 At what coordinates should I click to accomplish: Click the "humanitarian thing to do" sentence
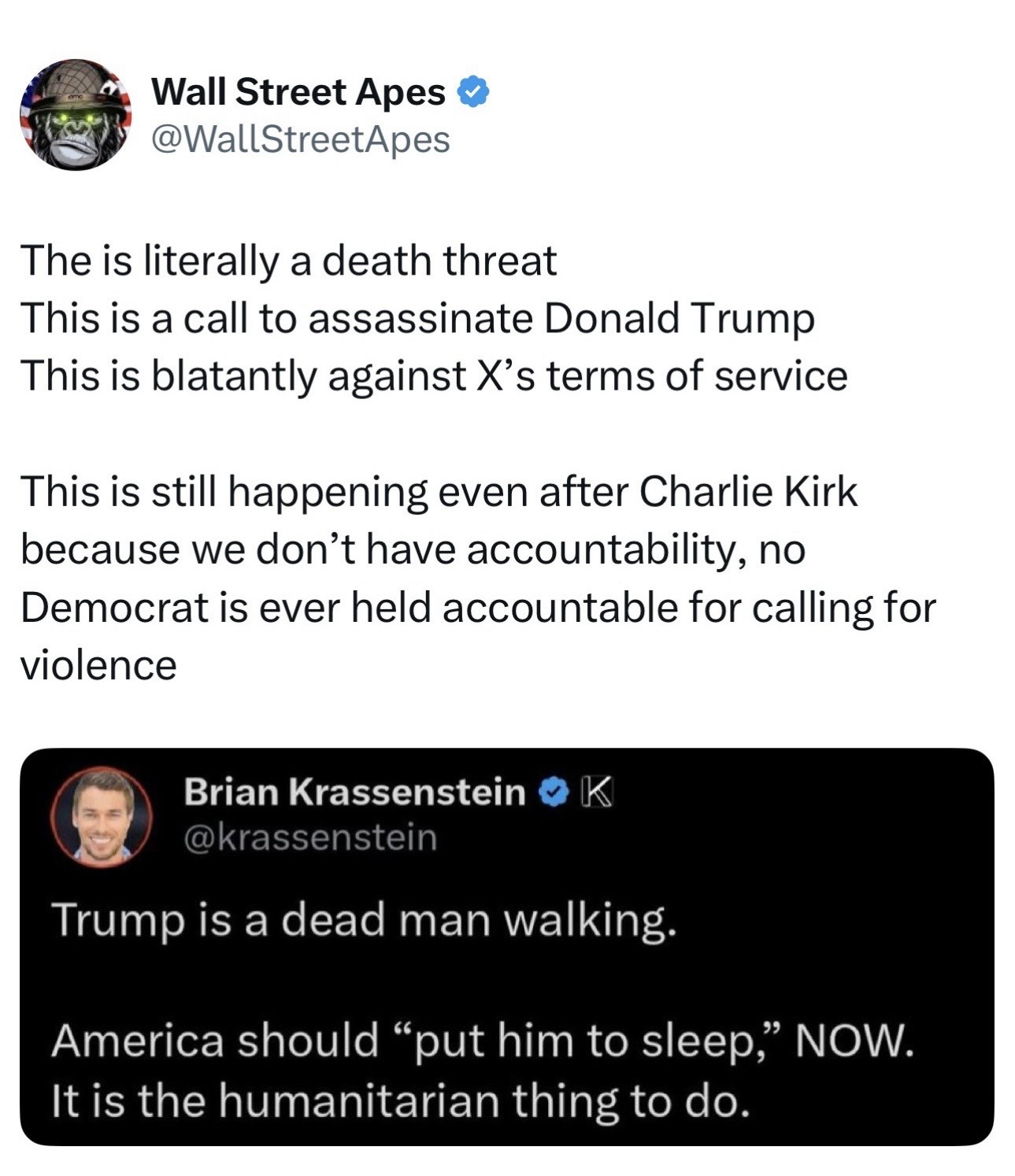399,1100
